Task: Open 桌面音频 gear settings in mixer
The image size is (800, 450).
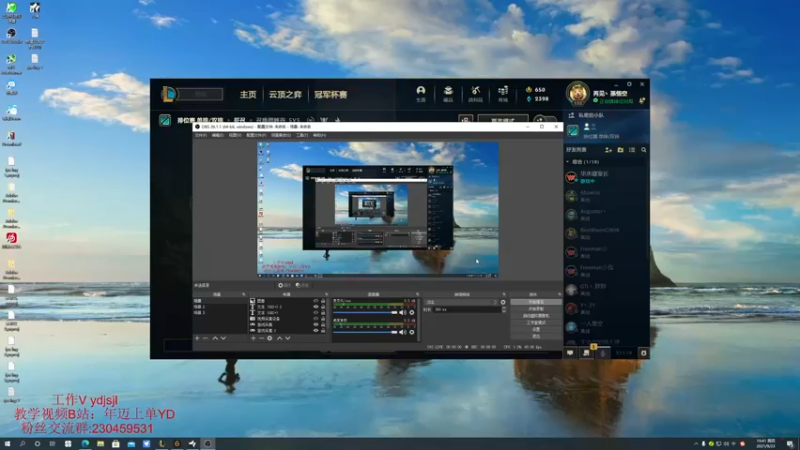Action: pos(412,332)
